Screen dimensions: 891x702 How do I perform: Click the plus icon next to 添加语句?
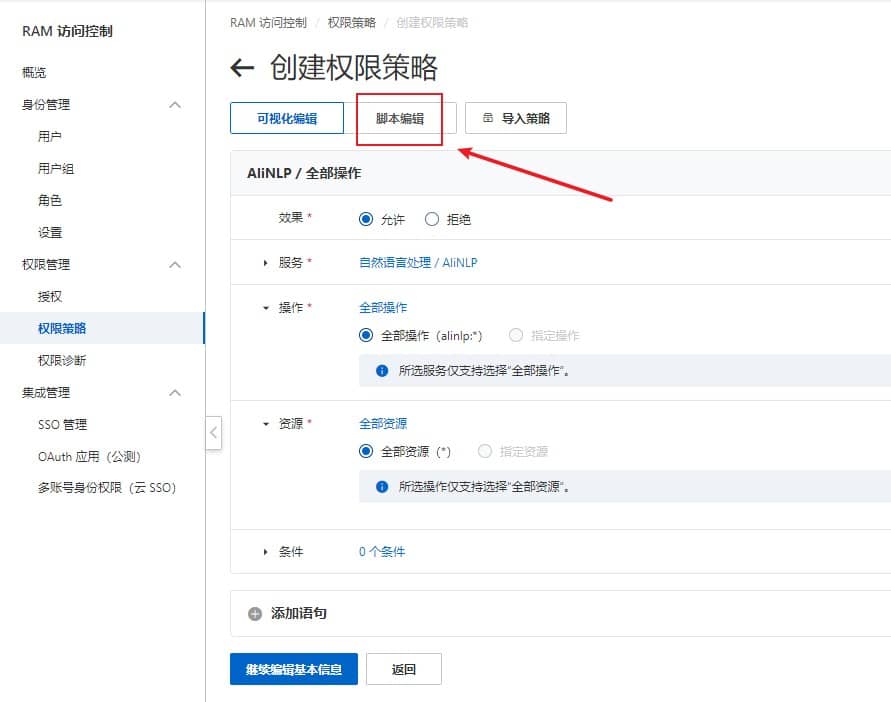click(x=255, y=614)
